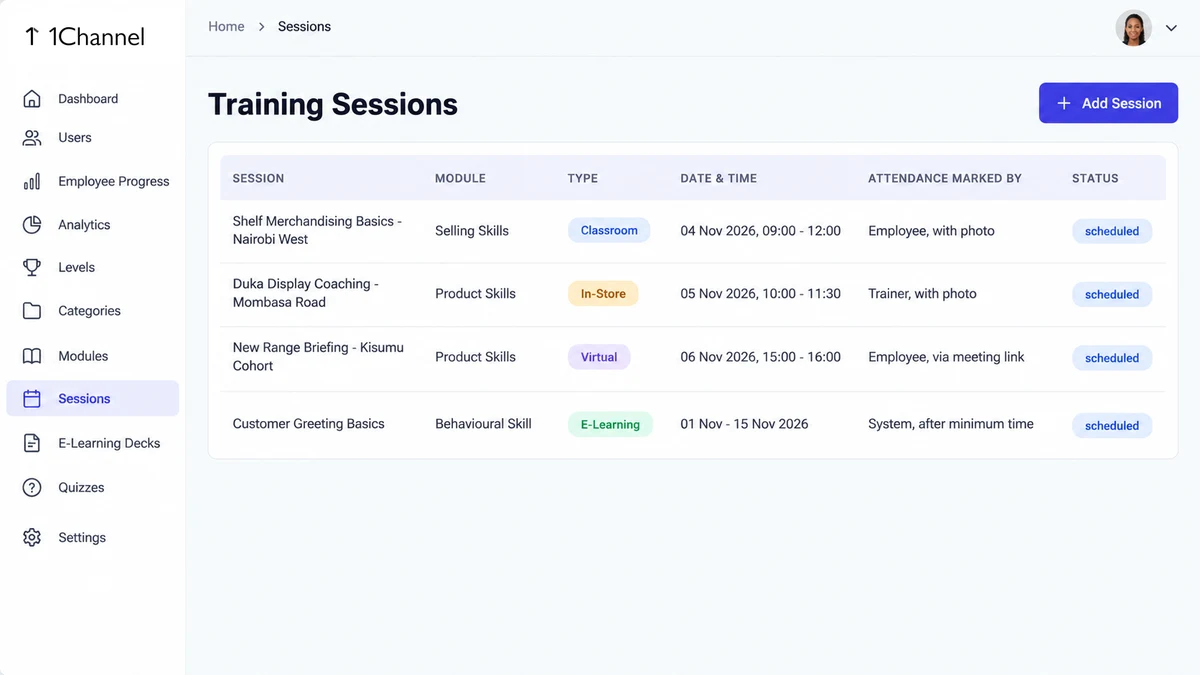Click the Quizzes question mark icon
The width and height of the screenshot is (1200, 675).
click(32, 488)
